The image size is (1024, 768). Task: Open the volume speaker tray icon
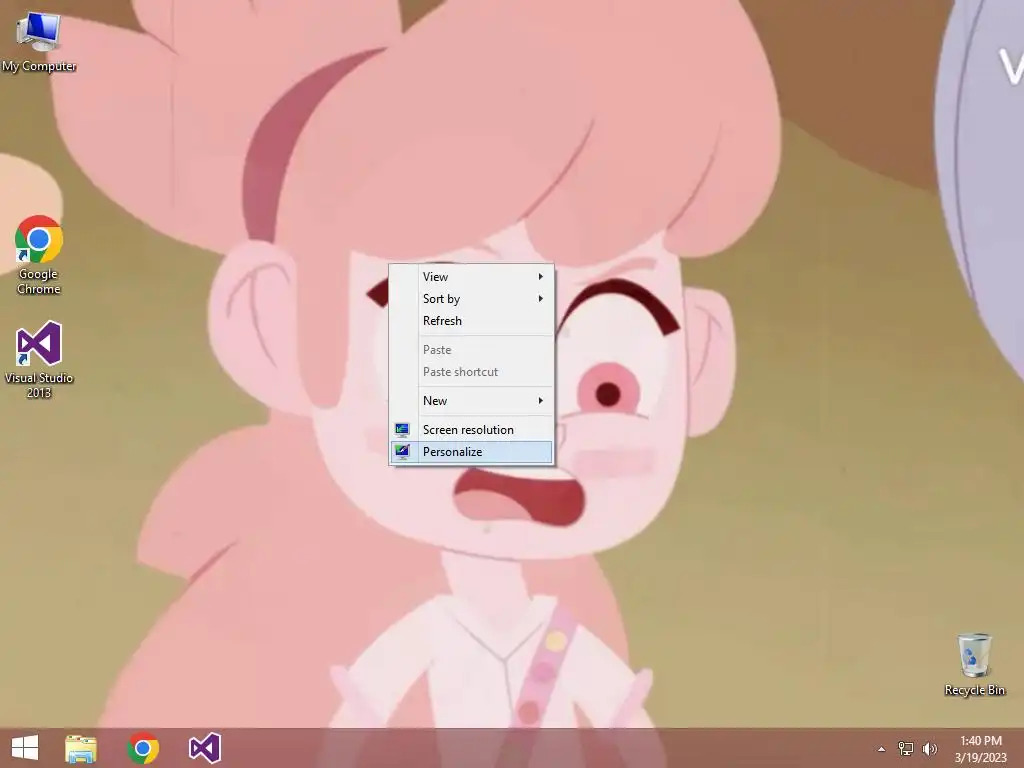pyautogui.click(x=929, y=748)
